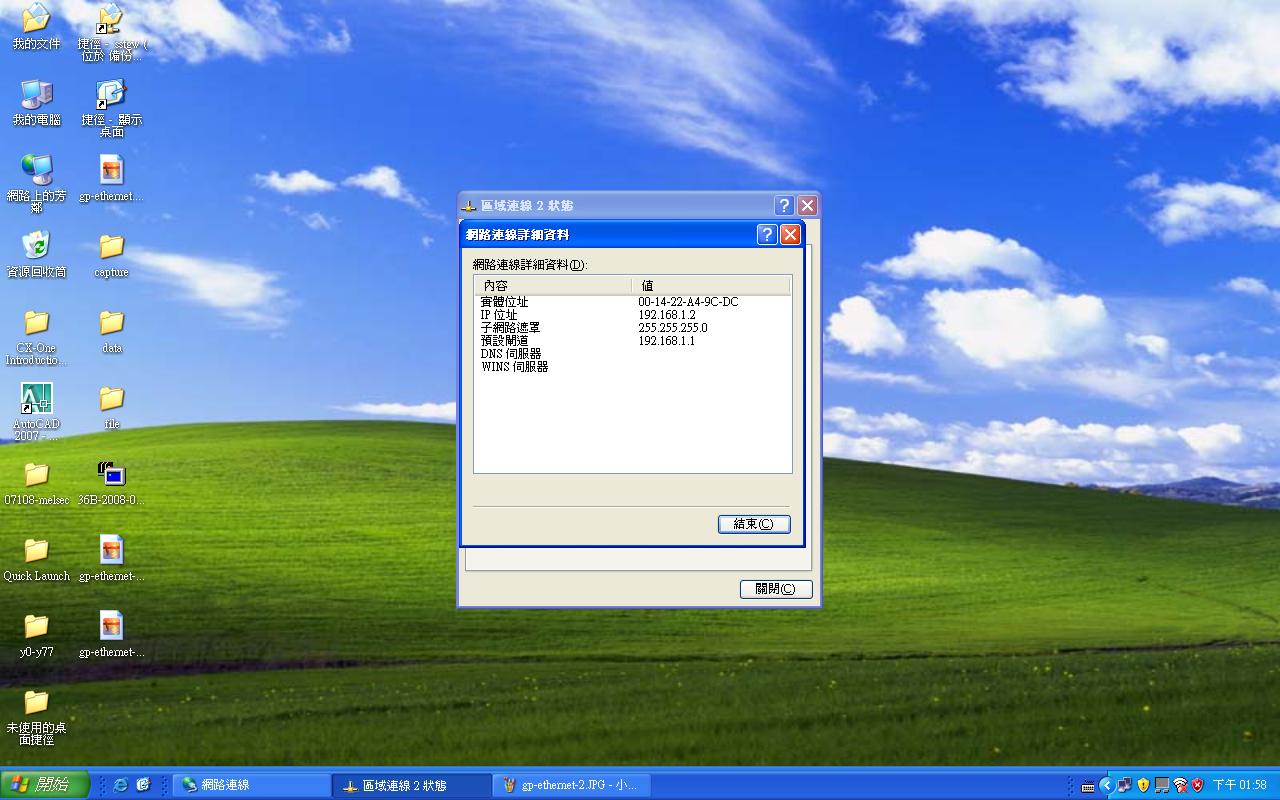Launch Internet Explorer from quick launch
This screenshot has width=1280, height=800.
[121, 785]
